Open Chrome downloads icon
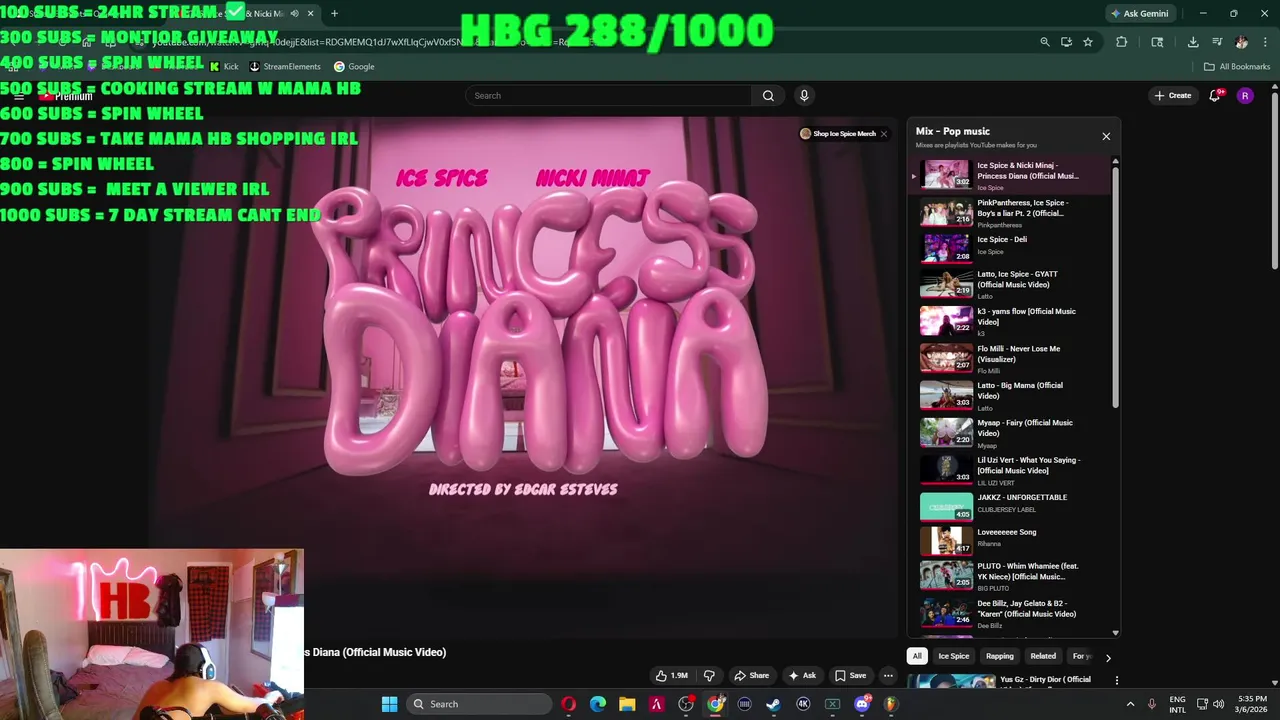Image resolution: width=1280 pixels, height=720 pixels. click(x=1193, y=42)
